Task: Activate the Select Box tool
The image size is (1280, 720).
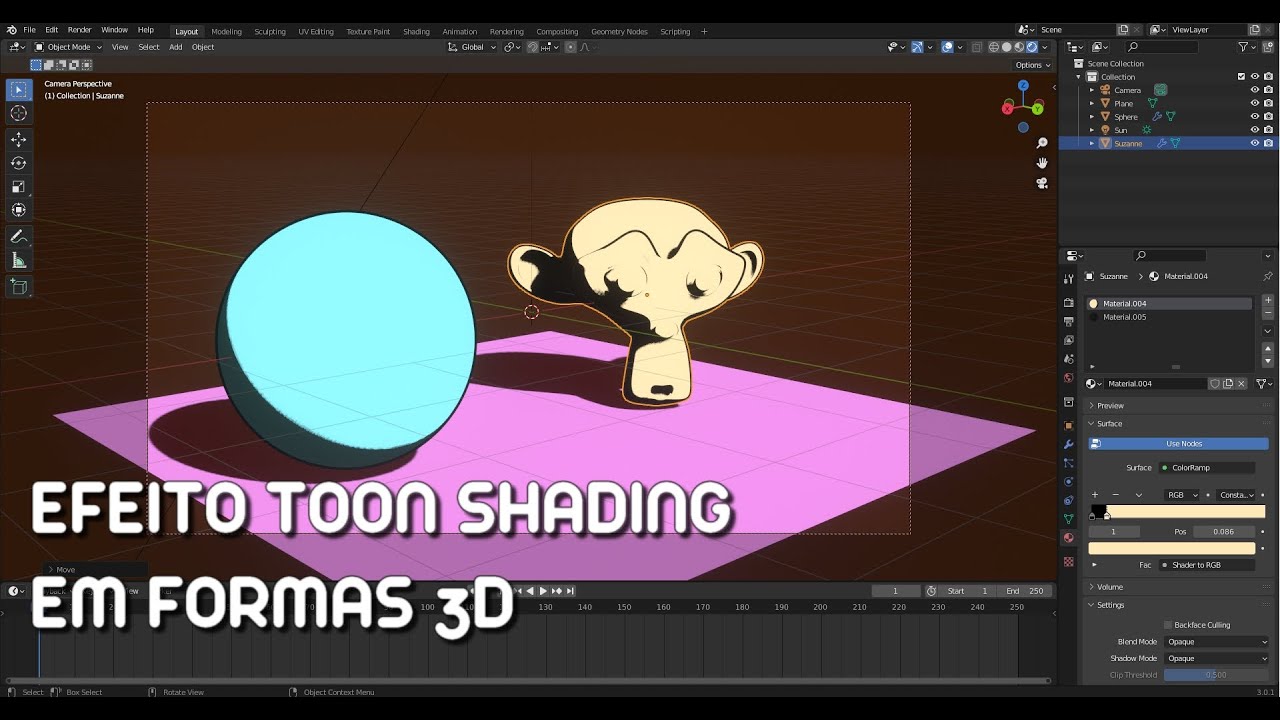Action: click(x=18, y=89)
